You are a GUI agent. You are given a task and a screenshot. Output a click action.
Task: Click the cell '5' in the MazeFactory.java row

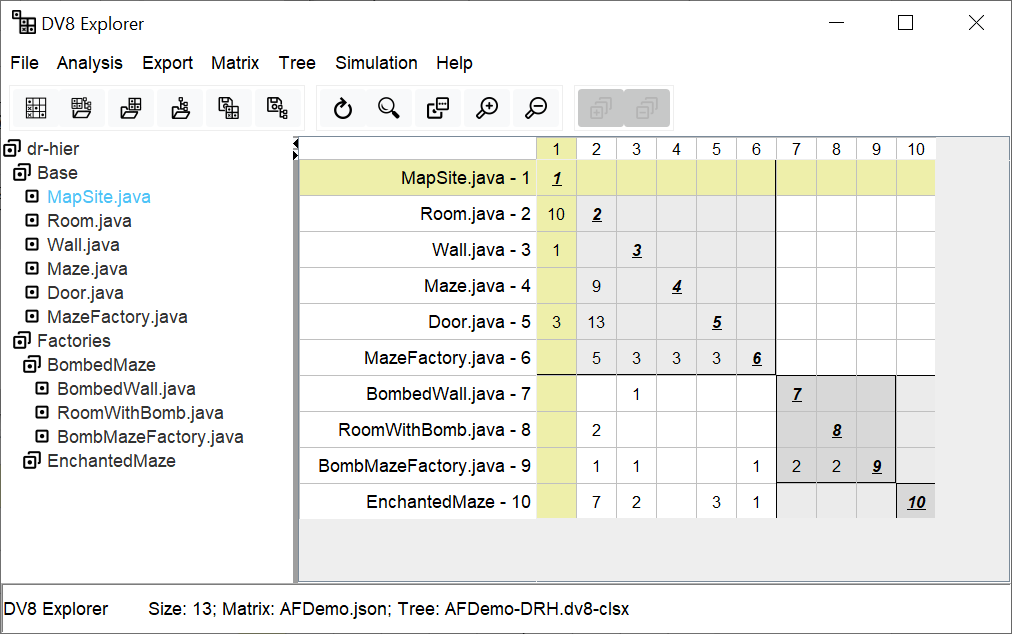click(596, 358)
